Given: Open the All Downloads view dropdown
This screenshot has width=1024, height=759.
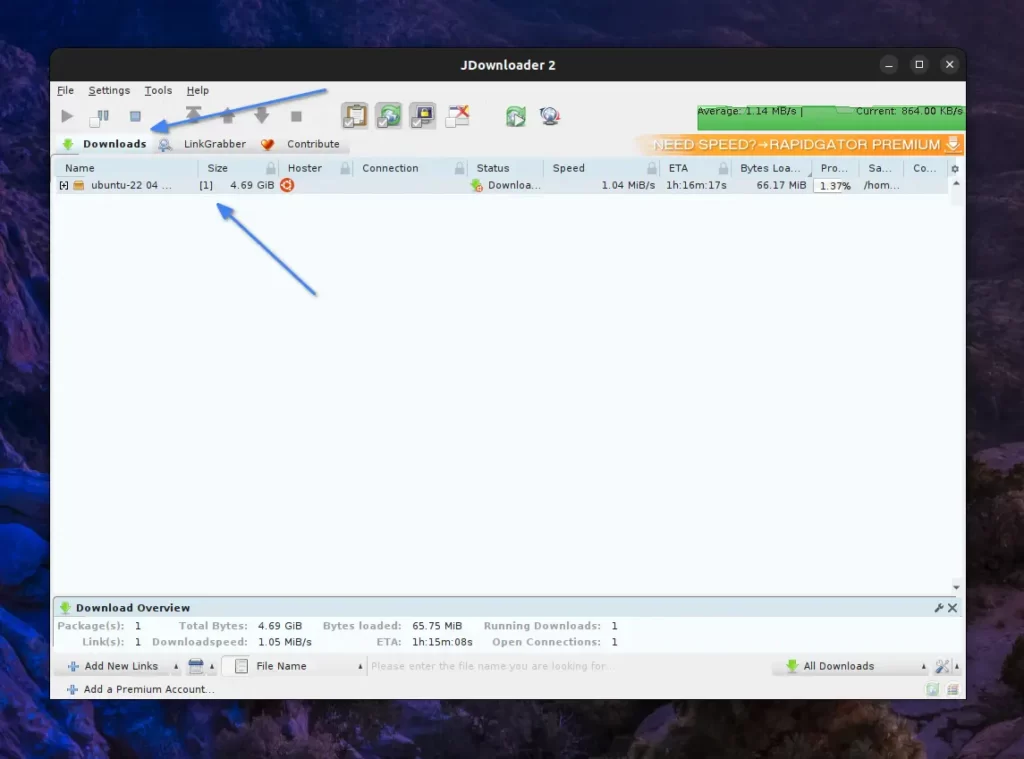Looking at the screenshot, I should pos(851,666).
